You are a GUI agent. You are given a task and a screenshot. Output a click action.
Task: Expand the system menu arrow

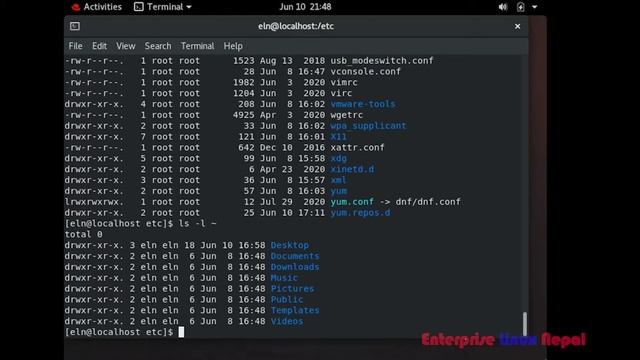point(535,7)
